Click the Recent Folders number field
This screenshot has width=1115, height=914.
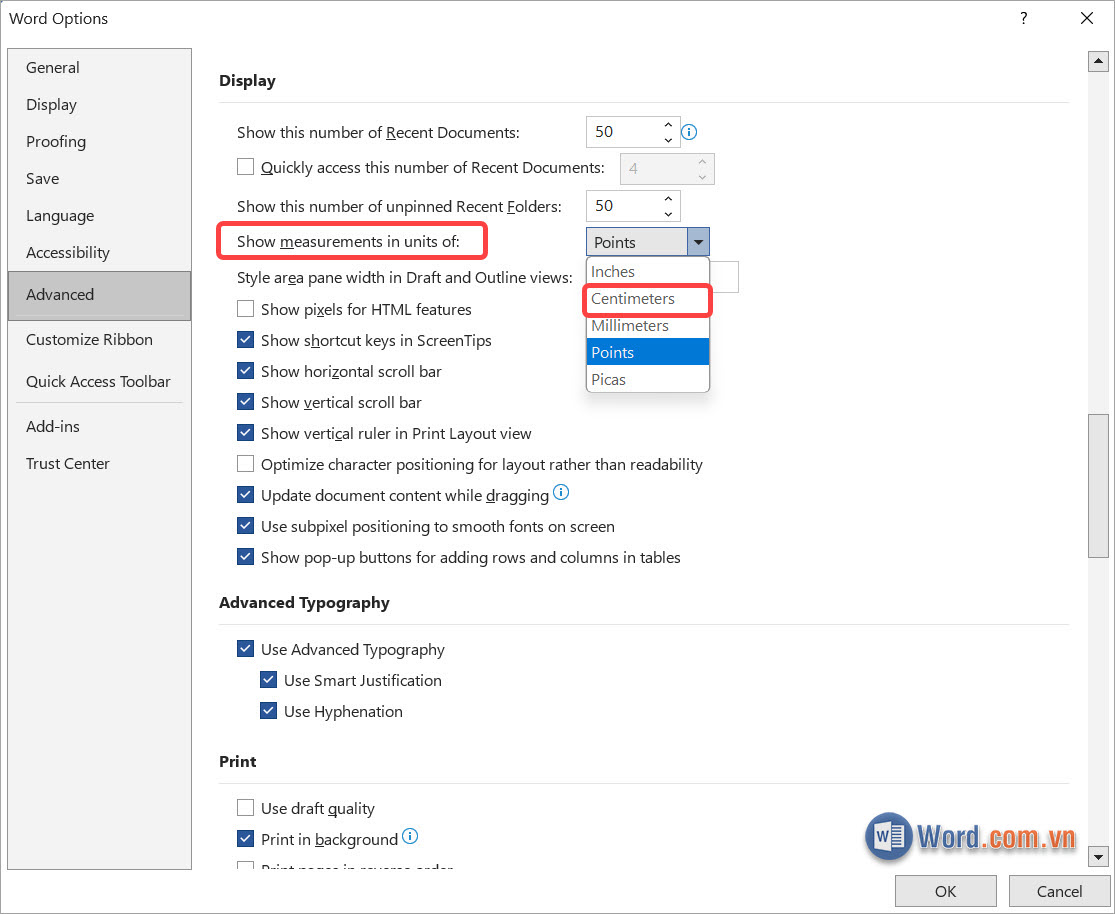click(x=620, y=206)
